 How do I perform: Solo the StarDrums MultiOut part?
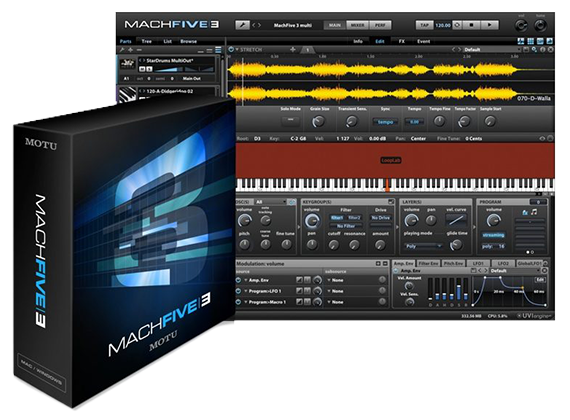149,69
